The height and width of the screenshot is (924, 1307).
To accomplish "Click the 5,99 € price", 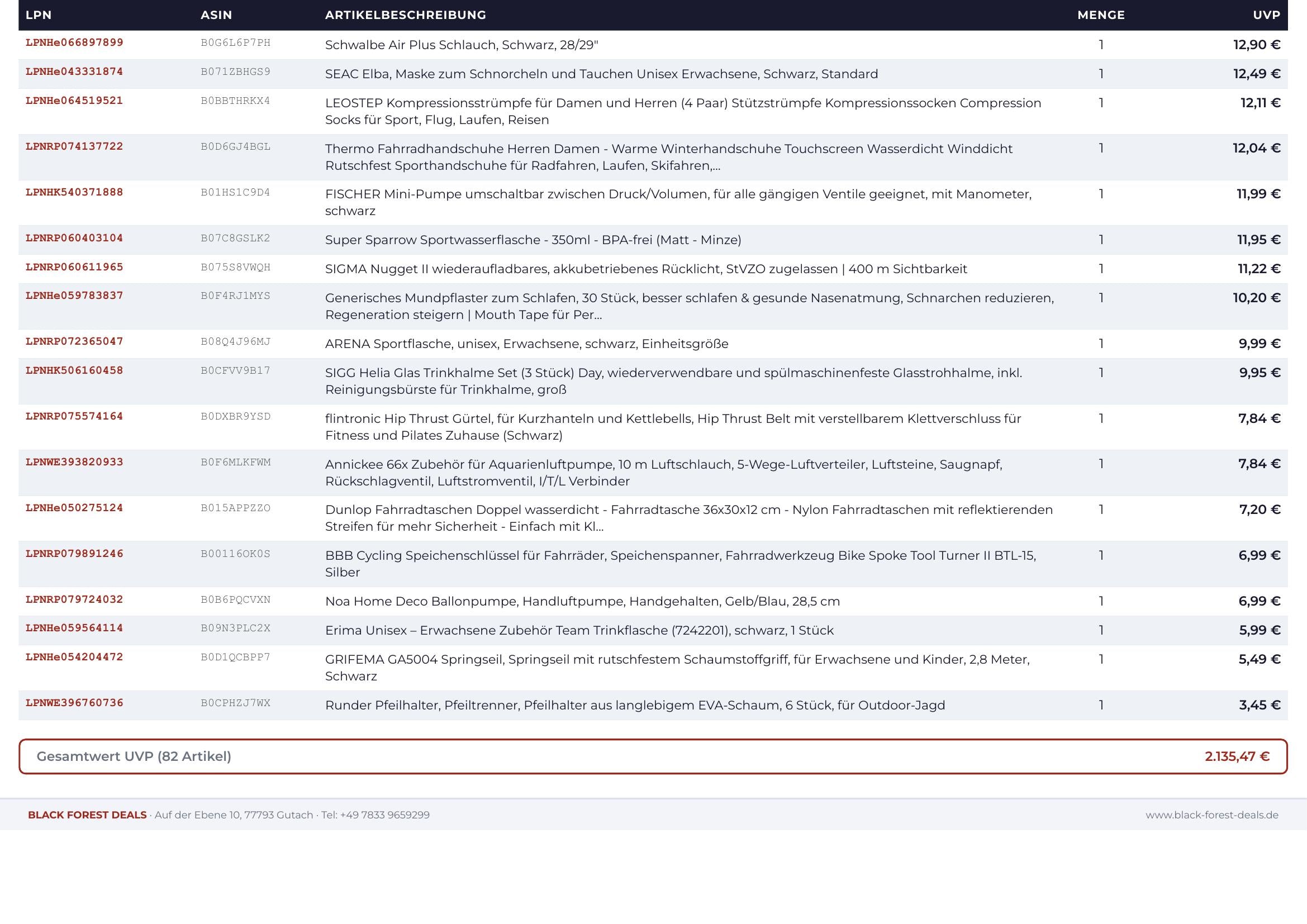I will (x=1260, y=630).
